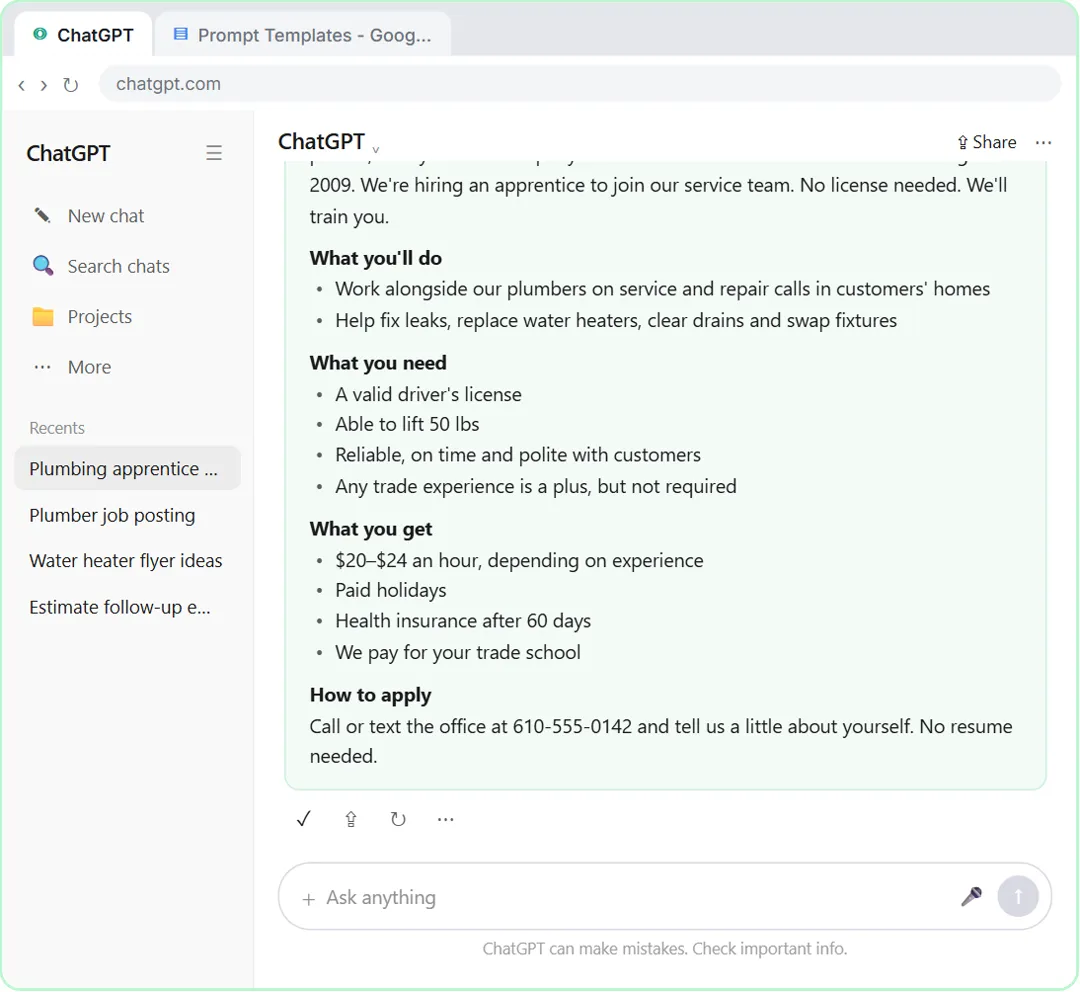Click the checkmark icon below the response
This screenshot has width=1080, height=992.
(303, 819)
